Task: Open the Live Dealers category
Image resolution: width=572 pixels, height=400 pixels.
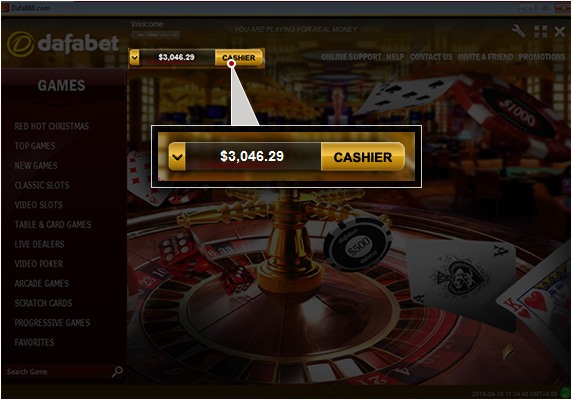Action: tap(39, 244)
